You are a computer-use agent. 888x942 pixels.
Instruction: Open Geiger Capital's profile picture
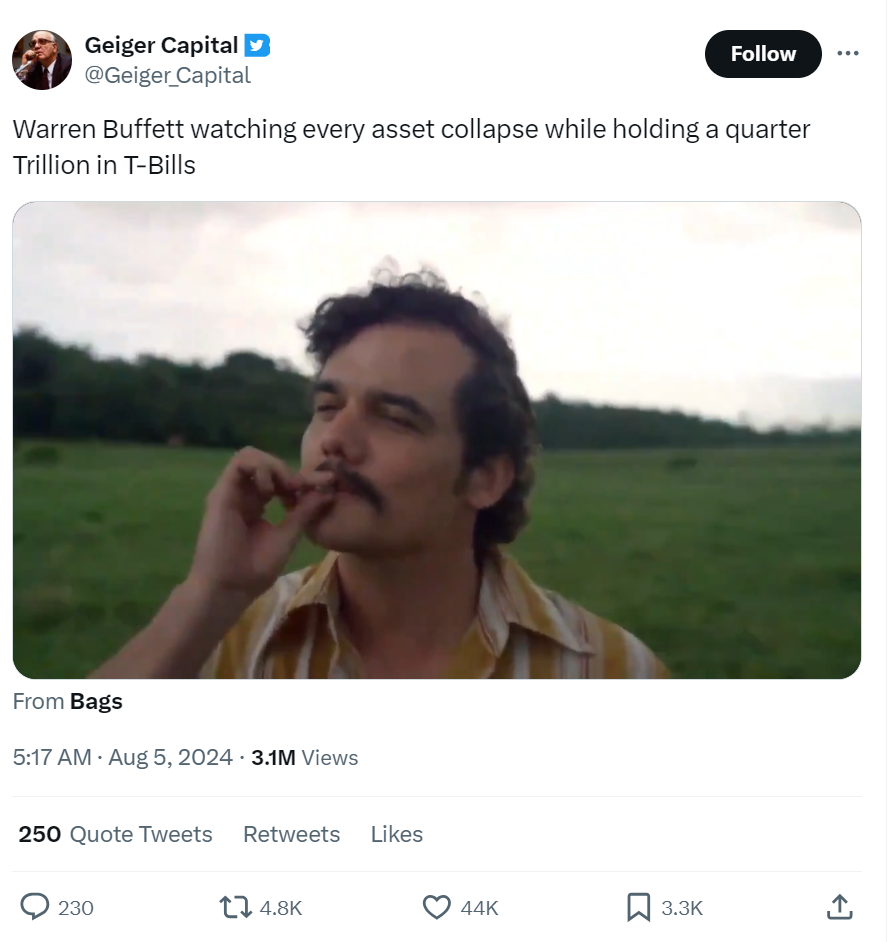point(42,59)
